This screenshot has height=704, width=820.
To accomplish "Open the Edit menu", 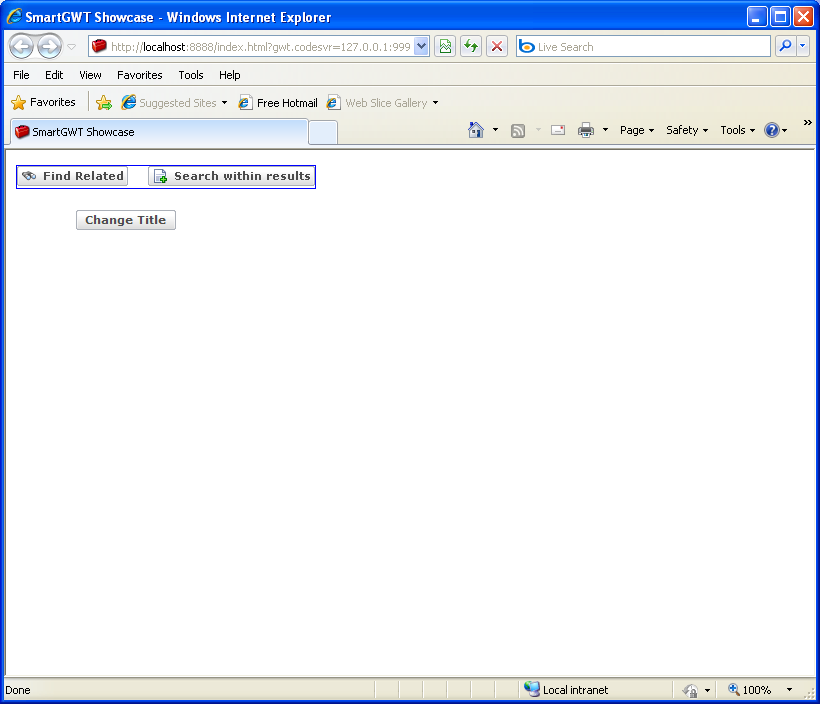I will (x=54, y=75).
